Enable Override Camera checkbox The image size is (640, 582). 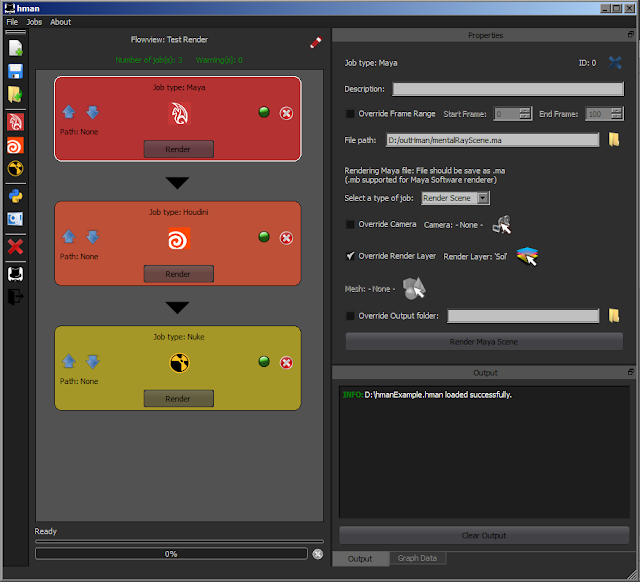350,224
